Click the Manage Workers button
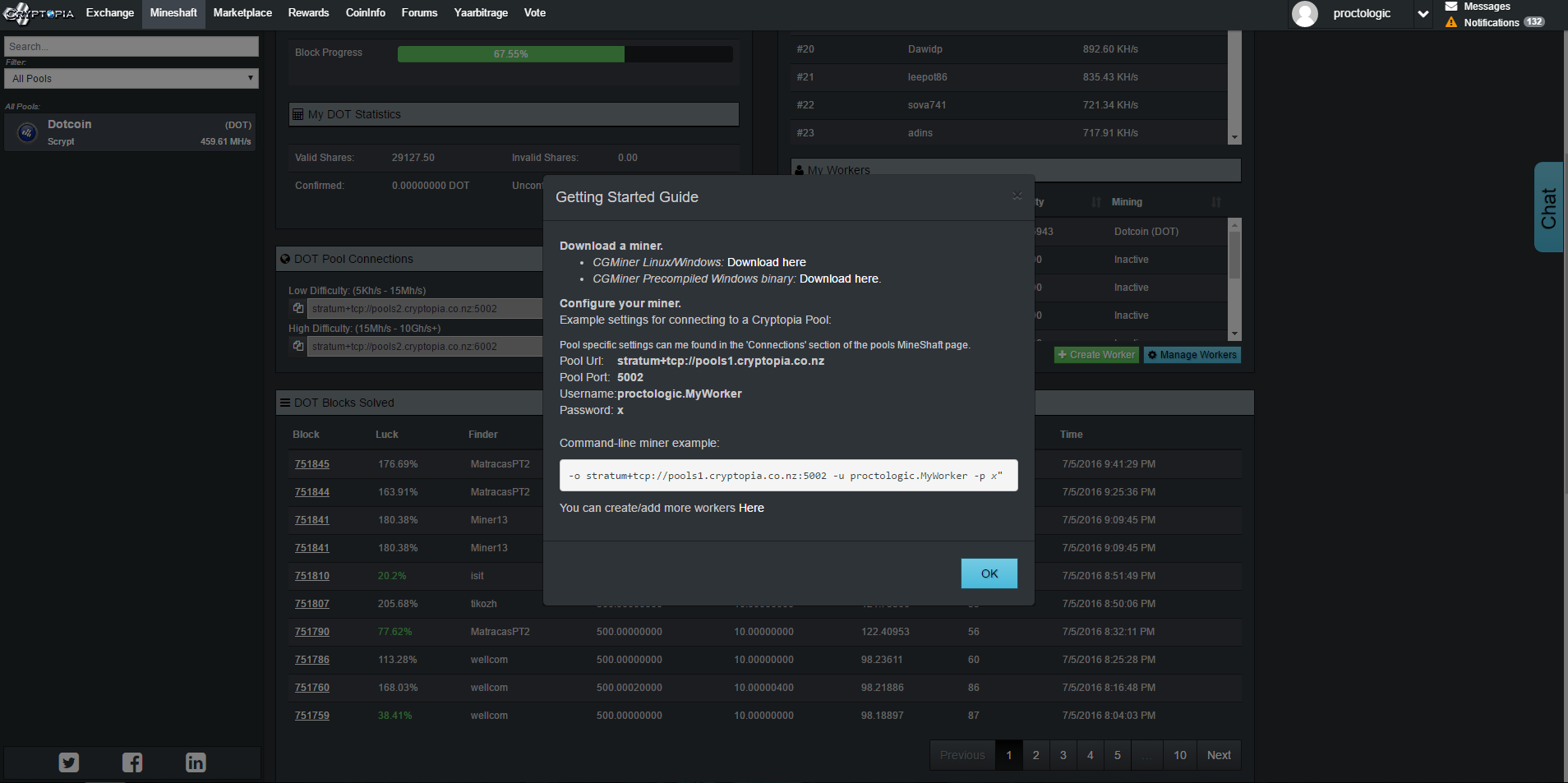This screenshot has height=783, width=1568. pos(1192,355)
